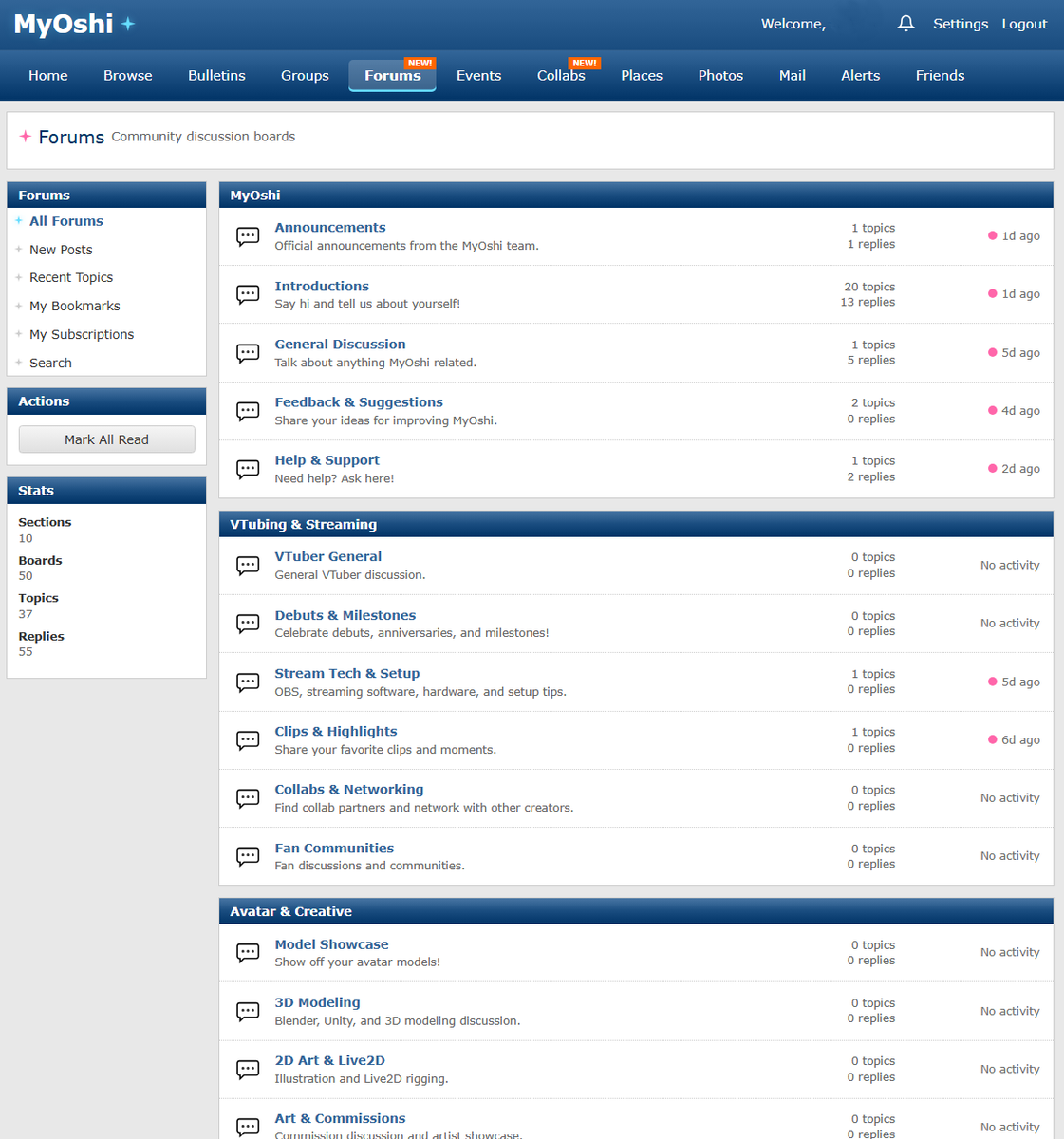Open the Events tab
The height and width of the screenshot is (1139, 1064).
478,76
